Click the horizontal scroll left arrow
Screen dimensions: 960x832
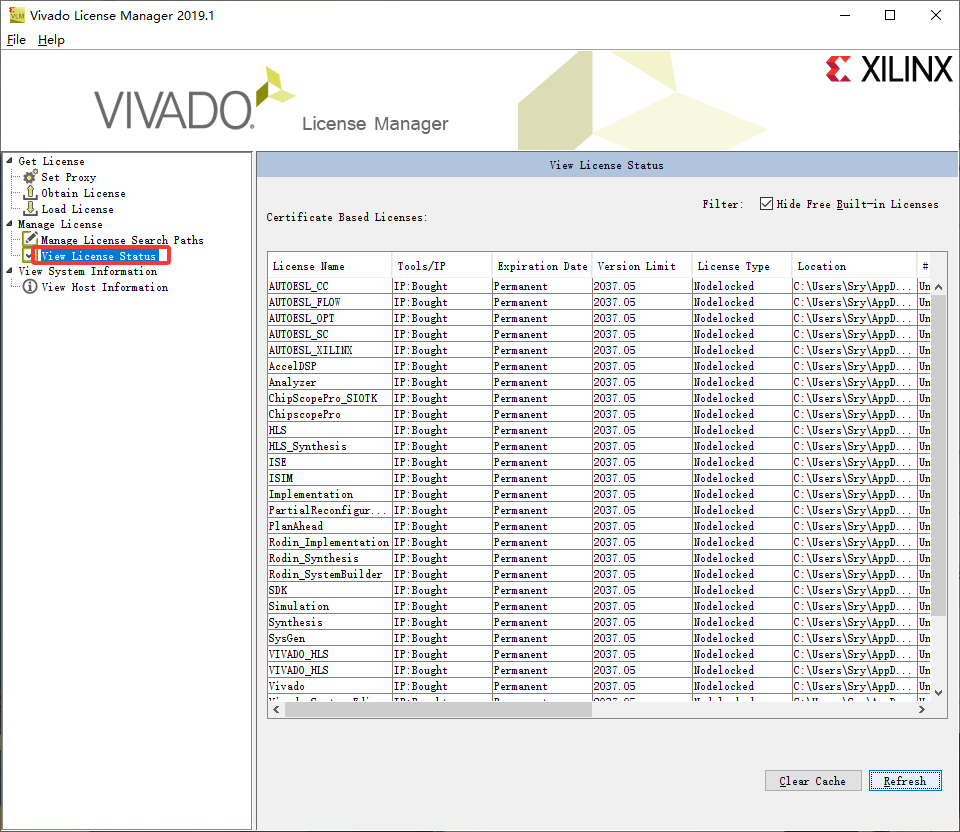[276, 710]
